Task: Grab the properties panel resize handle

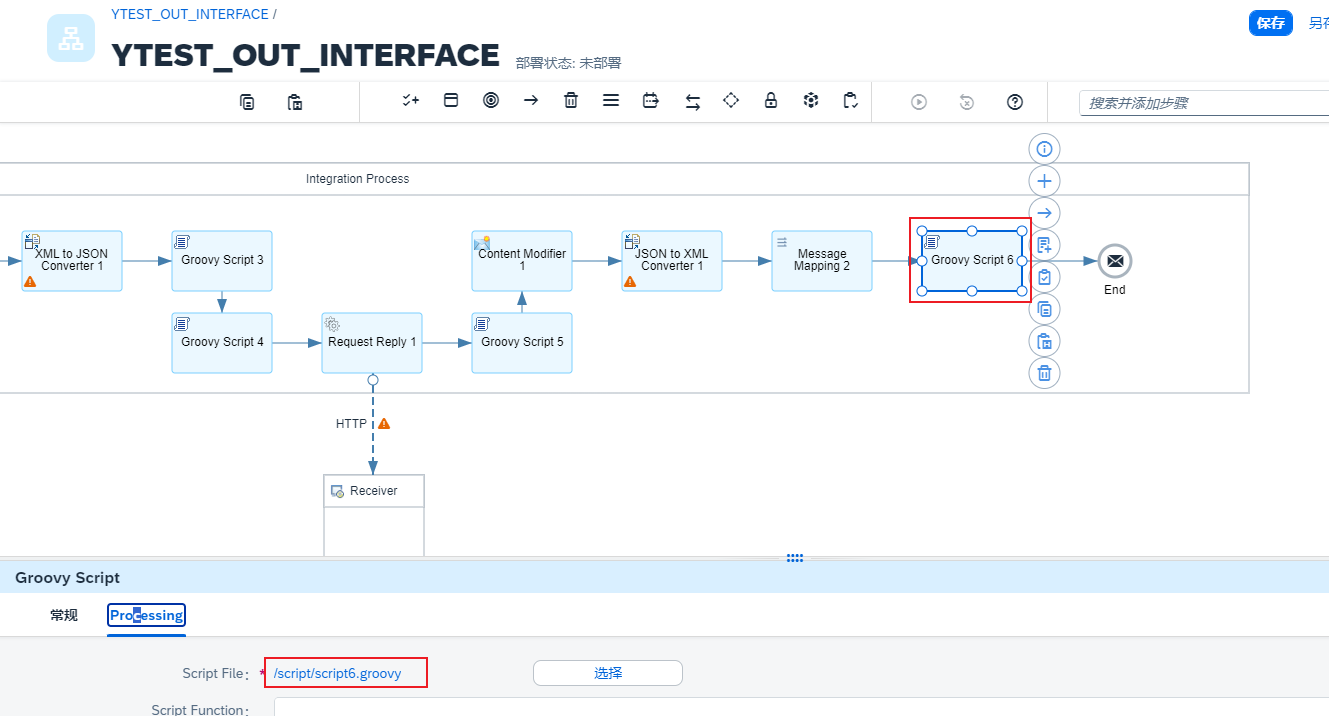Action: (x=795, y=558)
